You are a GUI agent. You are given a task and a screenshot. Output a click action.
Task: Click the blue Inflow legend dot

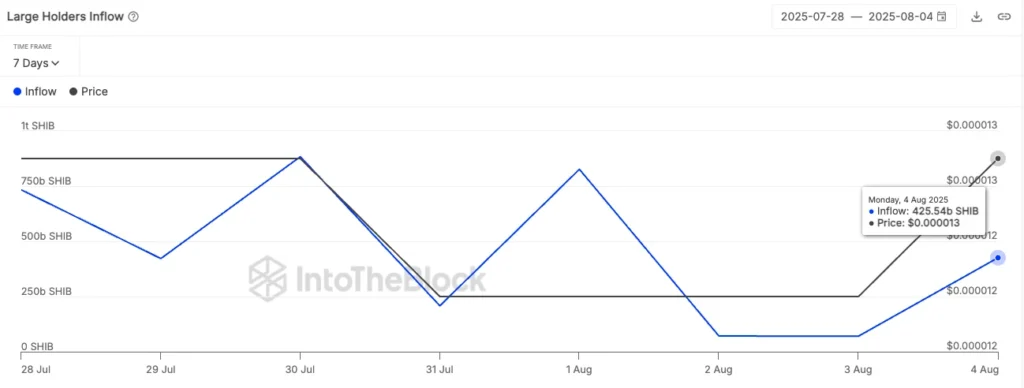[x=17, y=91]
